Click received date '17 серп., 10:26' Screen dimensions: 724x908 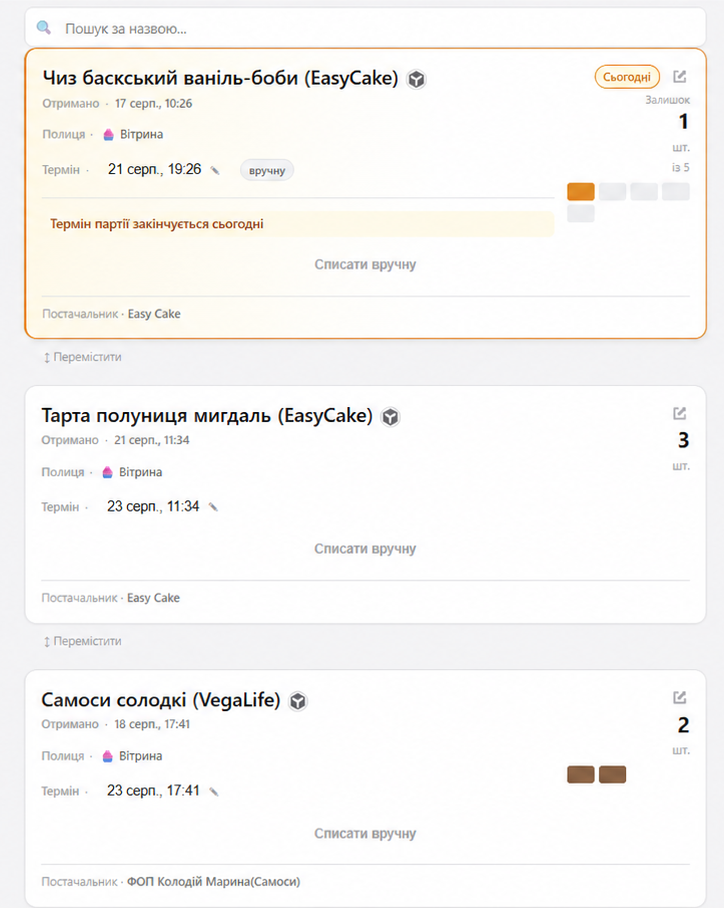153,104
